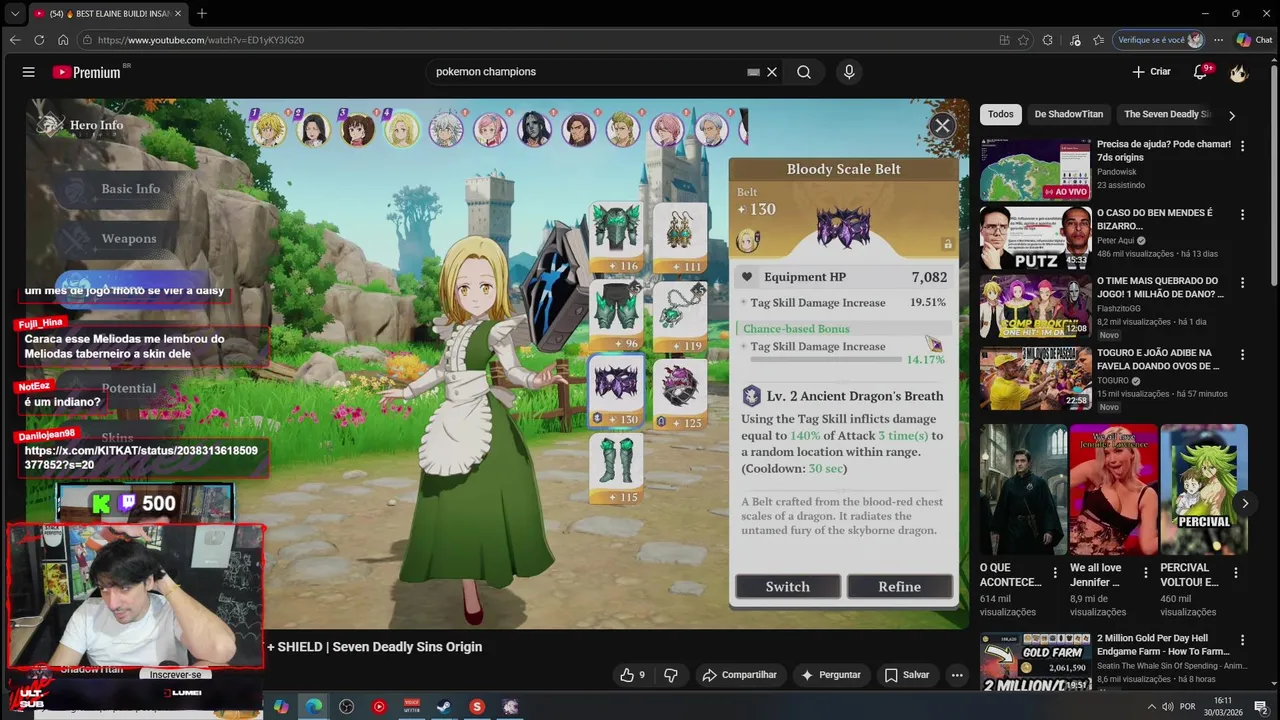Open options for TOGURO video
This screenshot has width=1280, height=720.
pos(1243,354)
